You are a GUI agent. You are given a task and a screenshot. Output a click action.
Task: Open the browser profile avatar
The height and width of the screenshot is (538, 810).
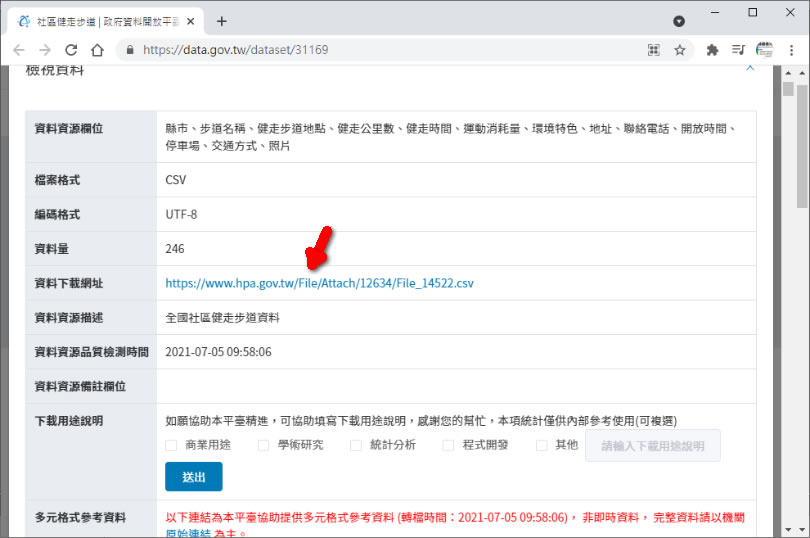coord(765,50)
